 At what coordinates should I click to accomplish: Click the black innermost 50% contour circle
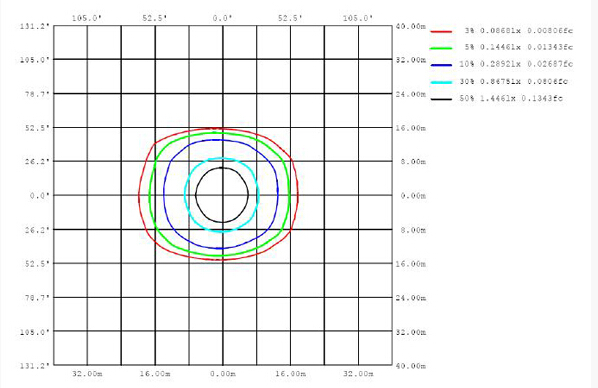248,195
